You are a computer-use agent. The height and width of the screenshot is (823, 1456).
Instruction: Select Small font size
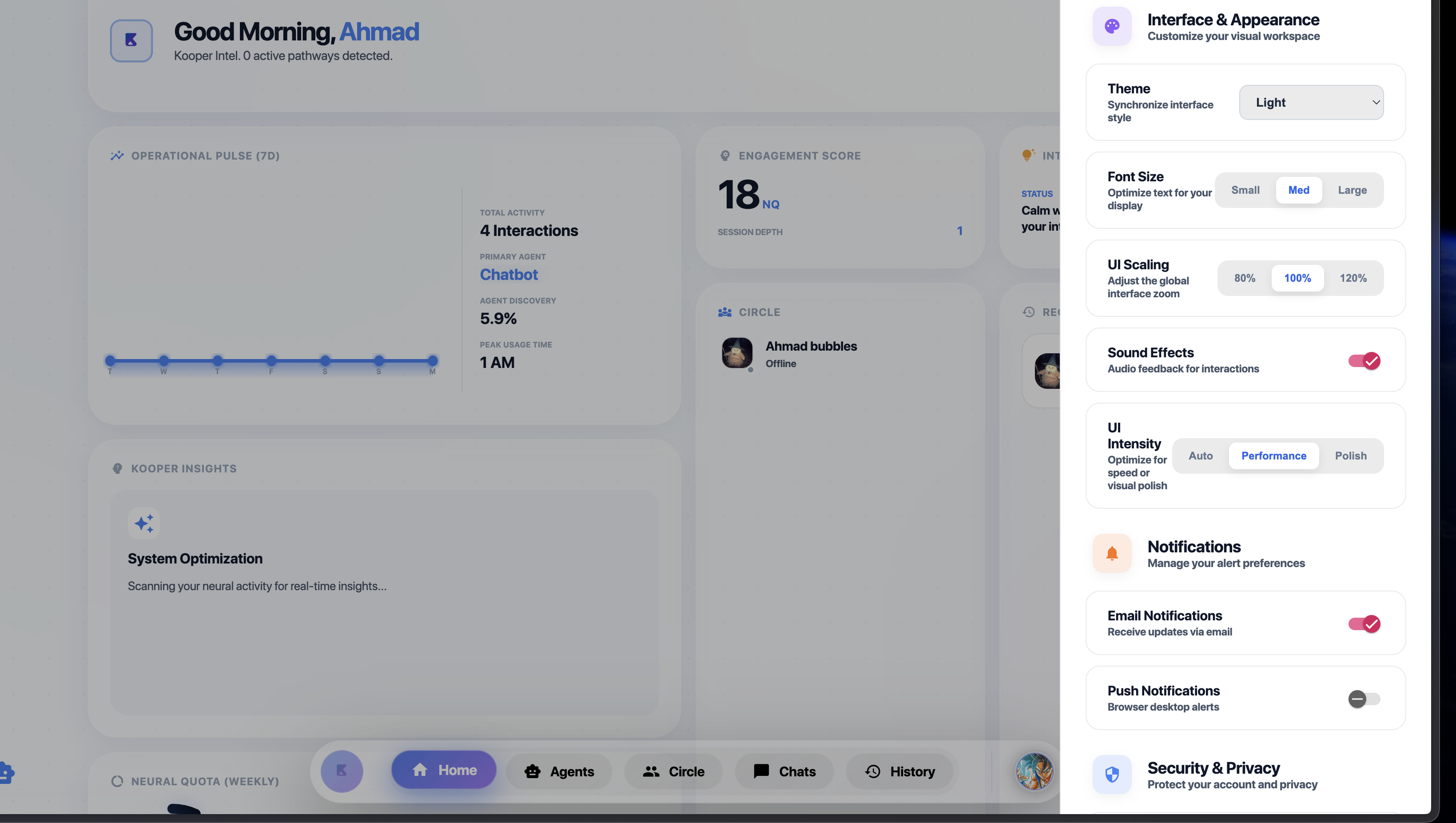point(1245,190)
